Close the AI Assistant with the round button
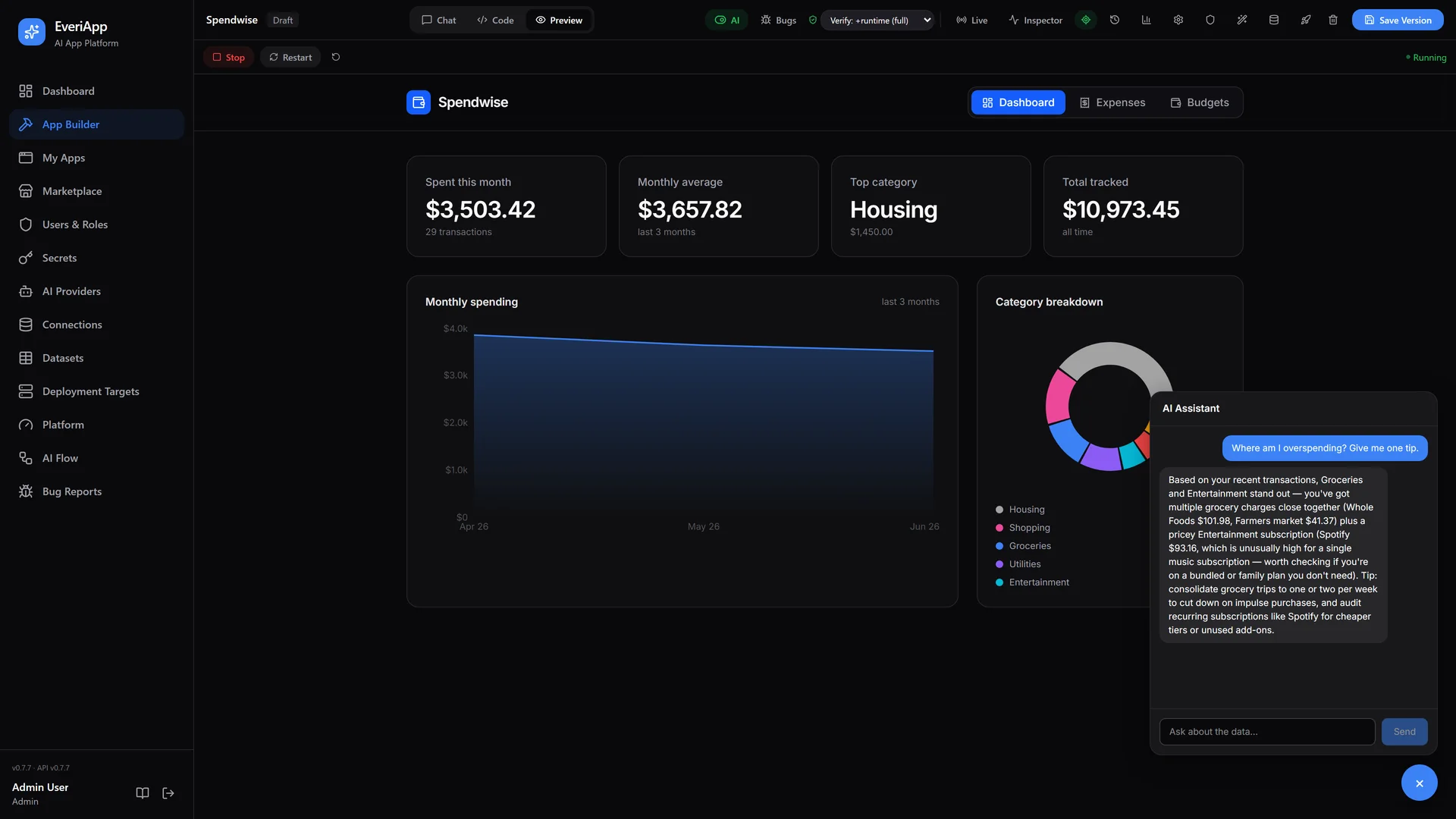Viewport: 1456px width, 819px height. tap(1420, 783)
